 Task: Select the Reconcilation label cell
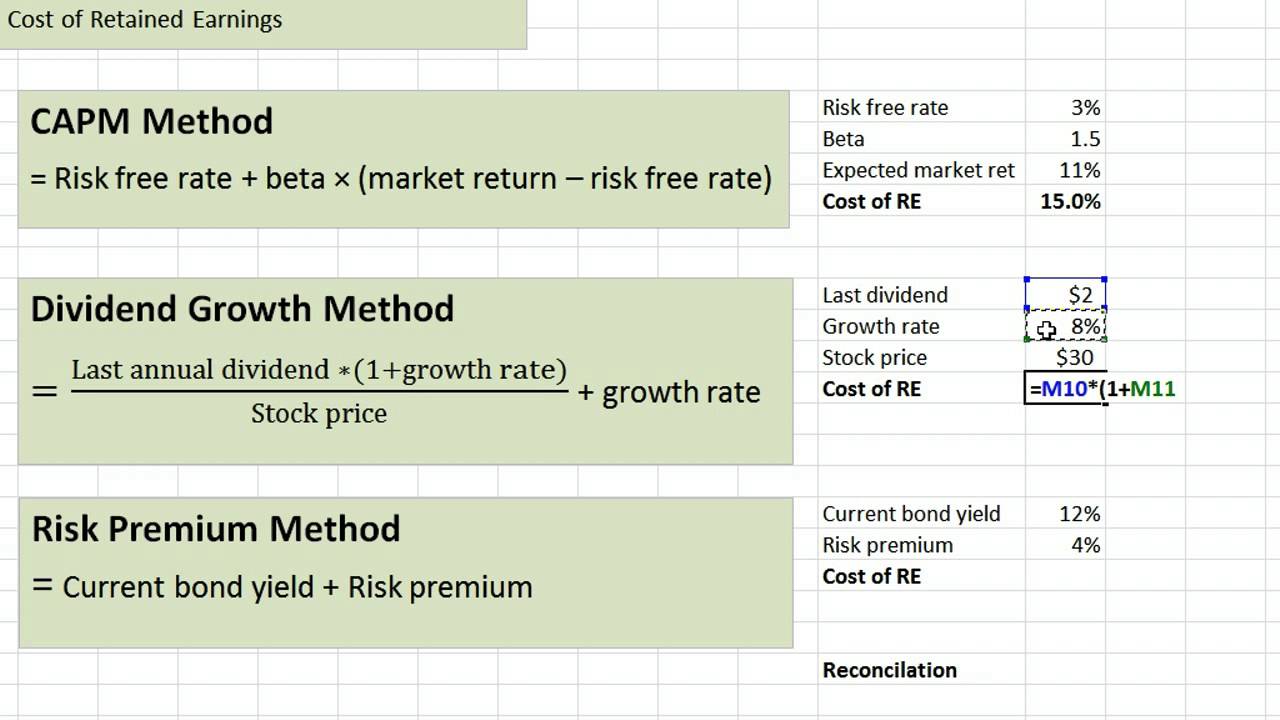tap(889, 670)
